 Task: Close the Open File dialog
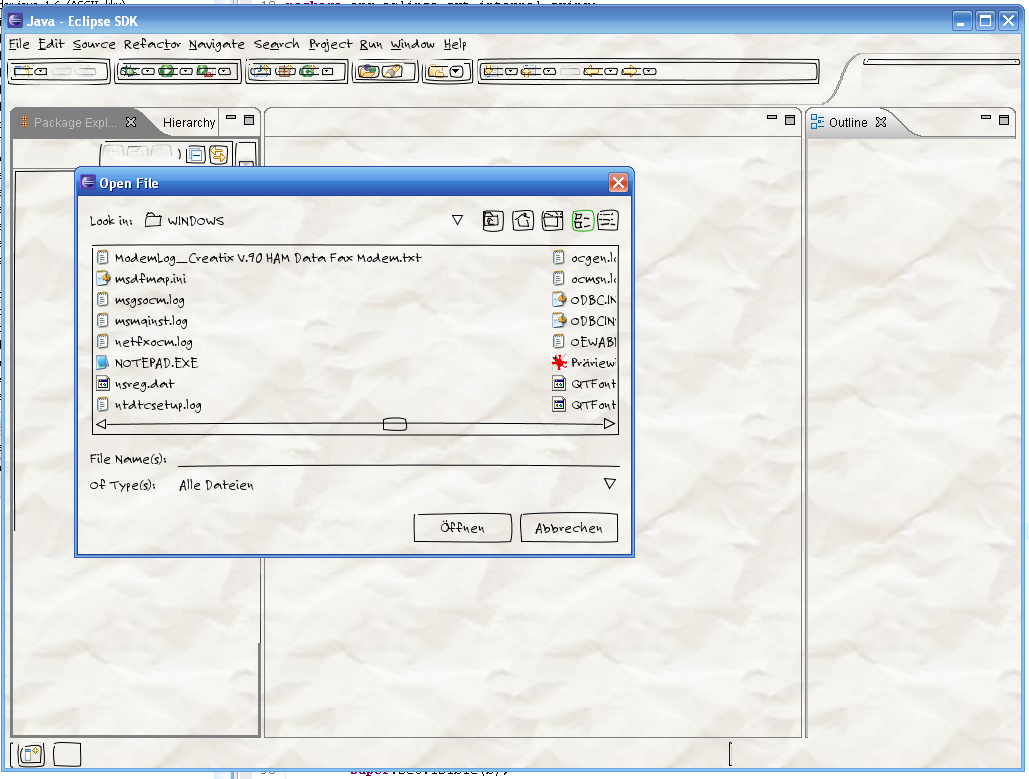tap(618, 182)
